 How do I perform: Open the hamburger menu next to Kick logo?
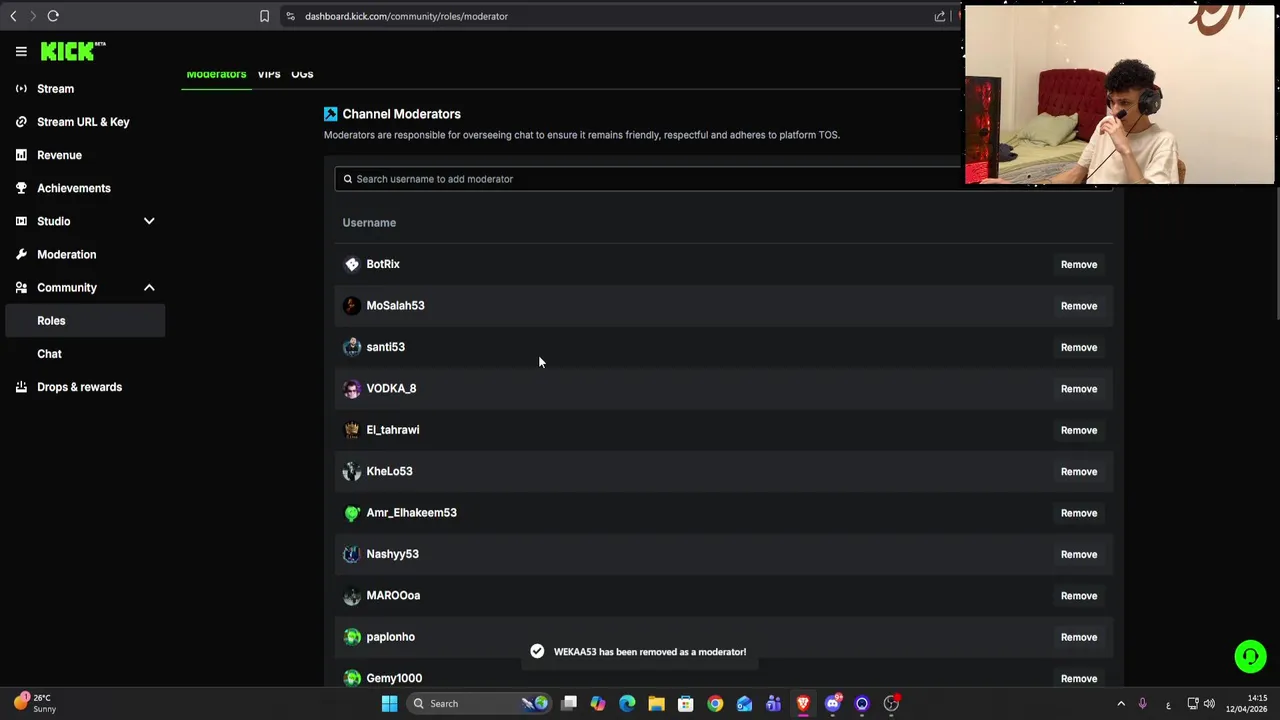21,51
